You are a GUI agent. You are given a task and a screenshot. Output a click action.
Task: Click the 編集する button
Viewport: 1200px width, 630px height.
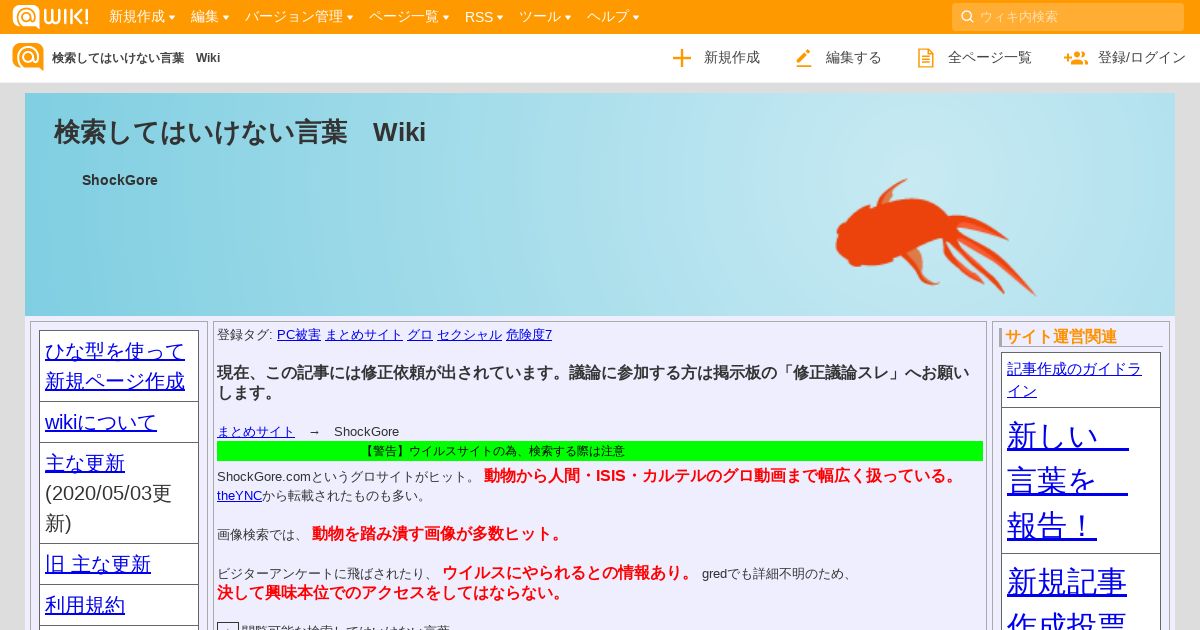point(838,58)
